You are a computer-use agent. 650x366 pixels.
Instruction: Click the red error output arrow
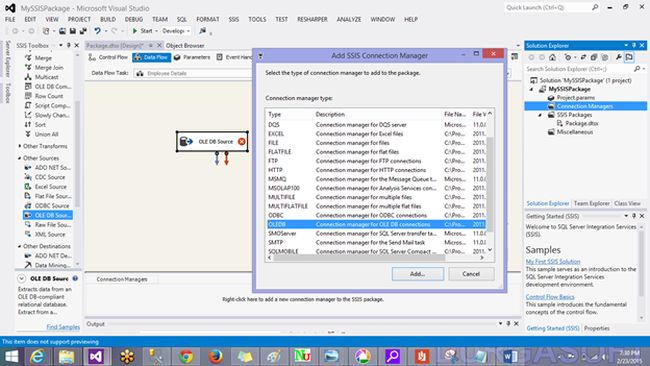[x=226, y=158]
